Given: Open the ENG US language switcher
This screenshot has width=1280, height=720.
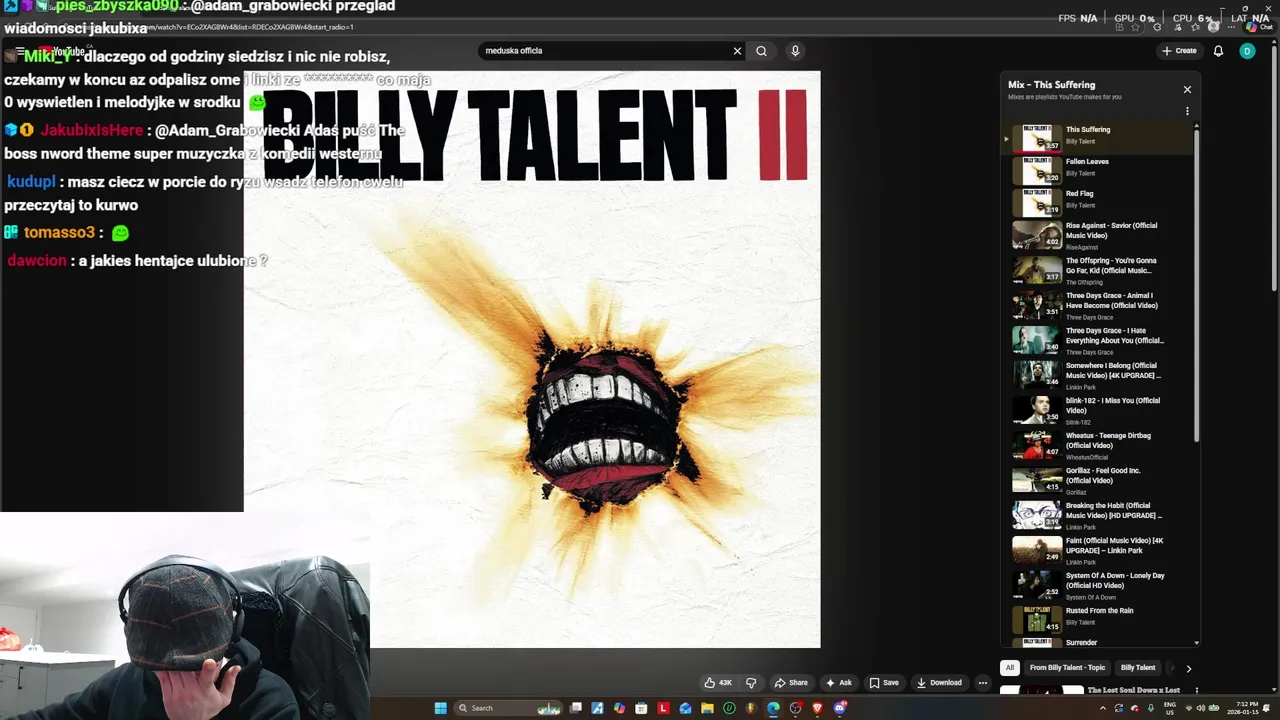Looking at the screenshot, I should 1170,708.
